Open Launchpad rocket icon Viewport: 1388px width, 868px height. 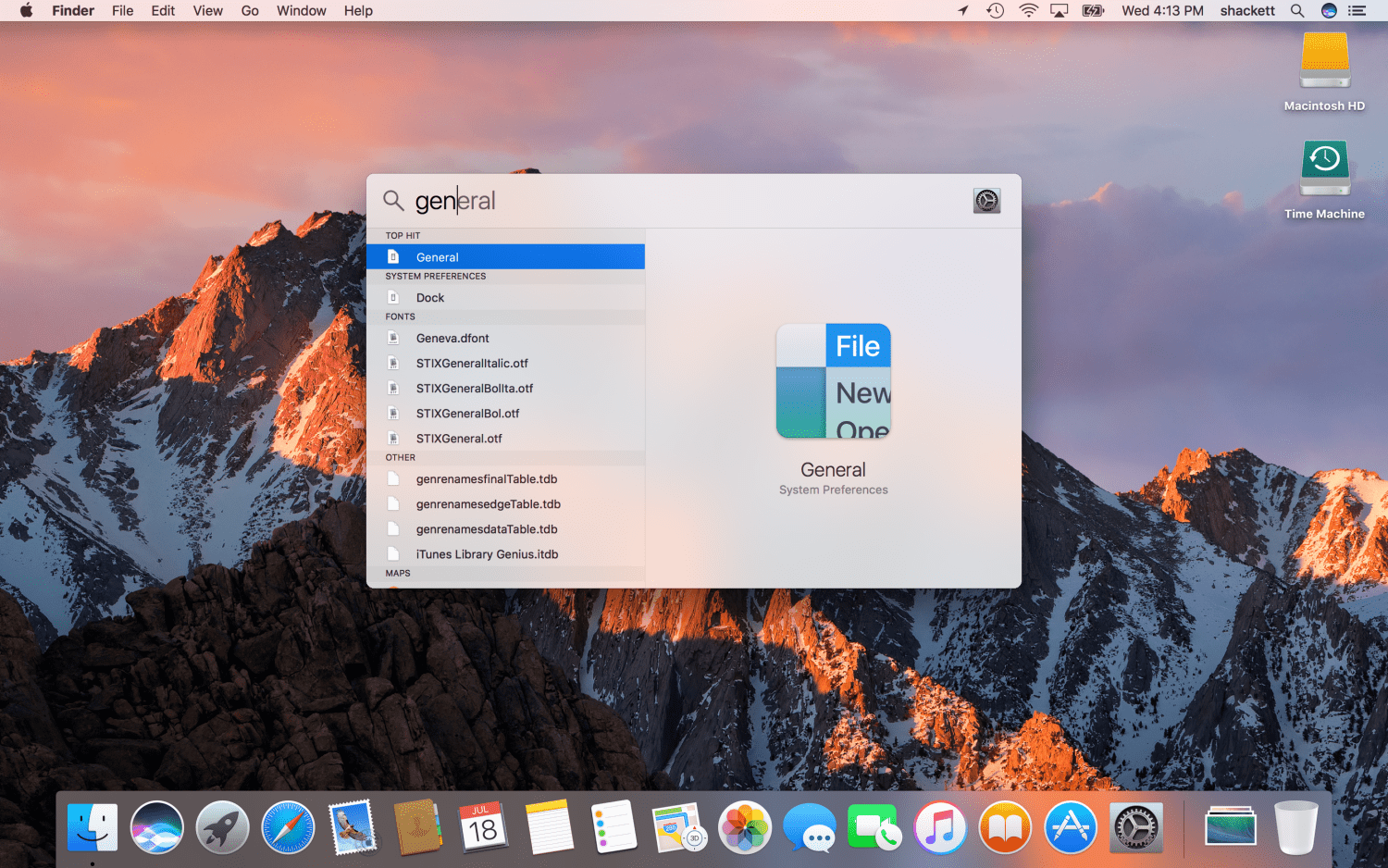pyautogui.click(x=222, y=827)
